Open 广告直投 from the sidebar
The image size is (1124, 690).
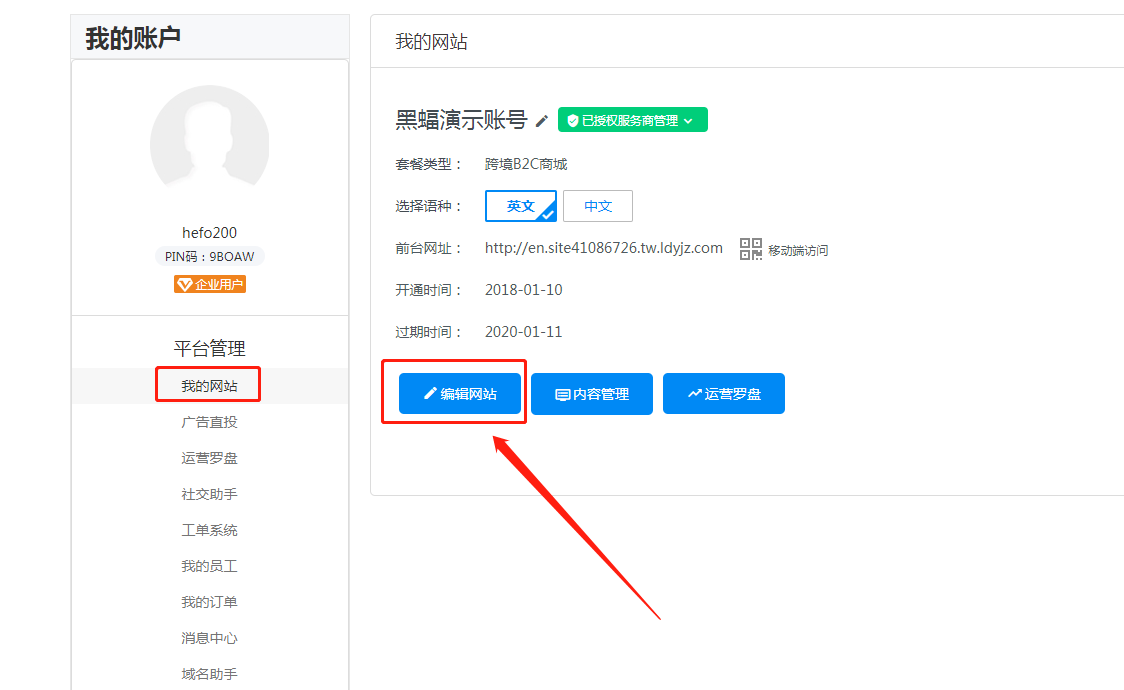click(x=208, y=421)
